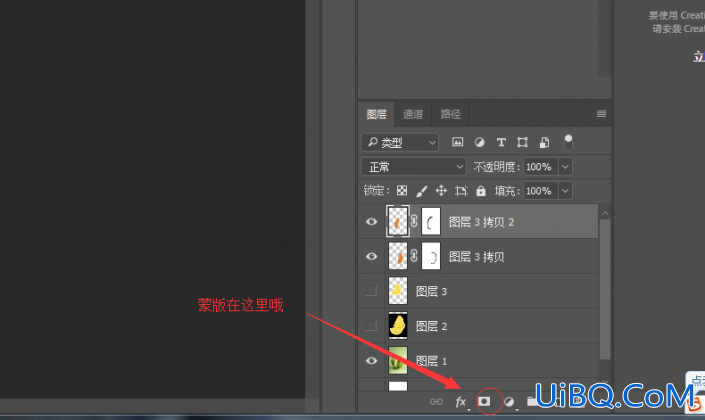
Task: Select the thumbnail of 图层 3
Action: [x=398, y=290]
